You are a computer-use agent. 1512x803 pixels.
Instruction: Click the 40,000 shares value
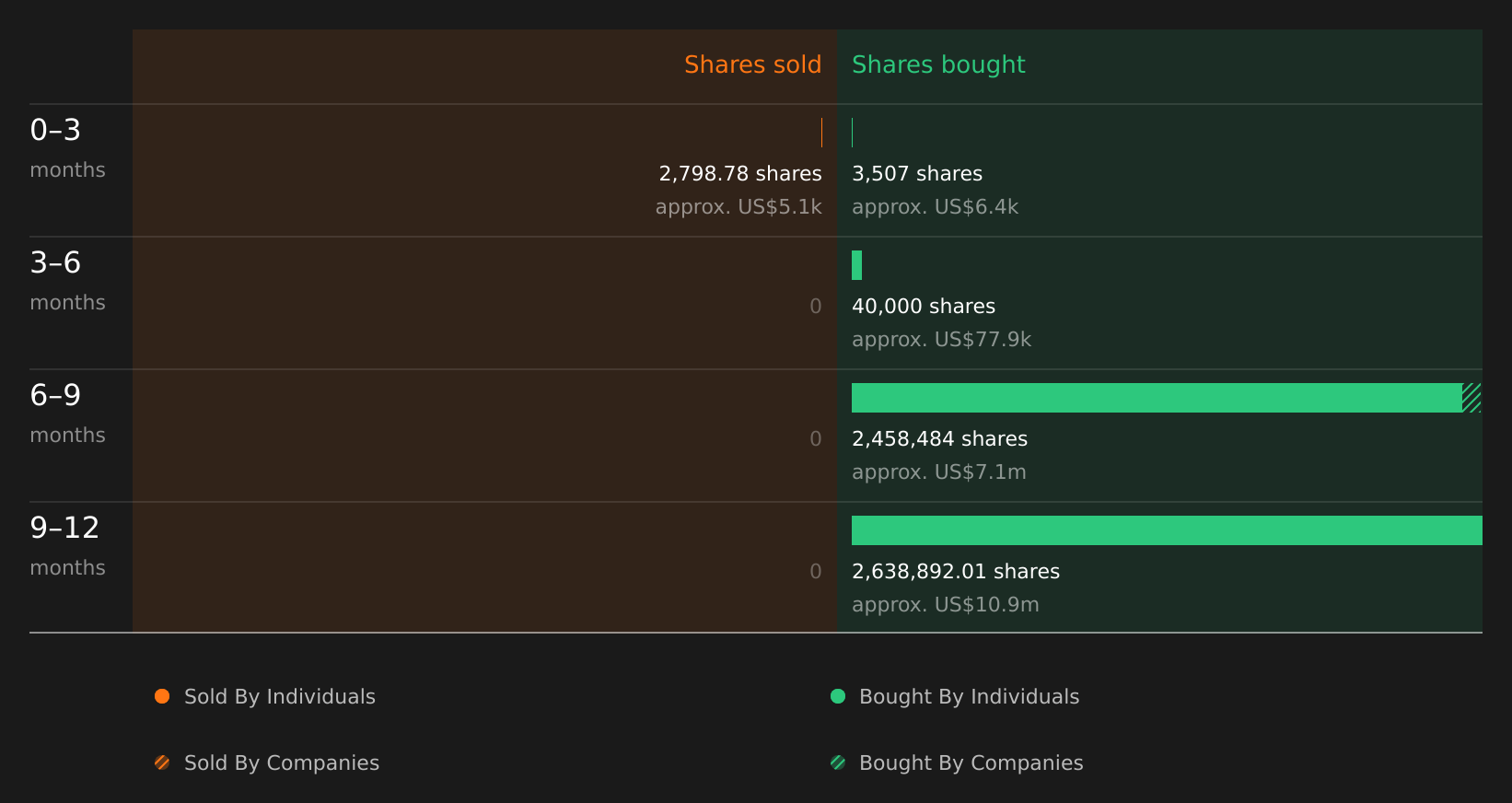pos(924,307)
